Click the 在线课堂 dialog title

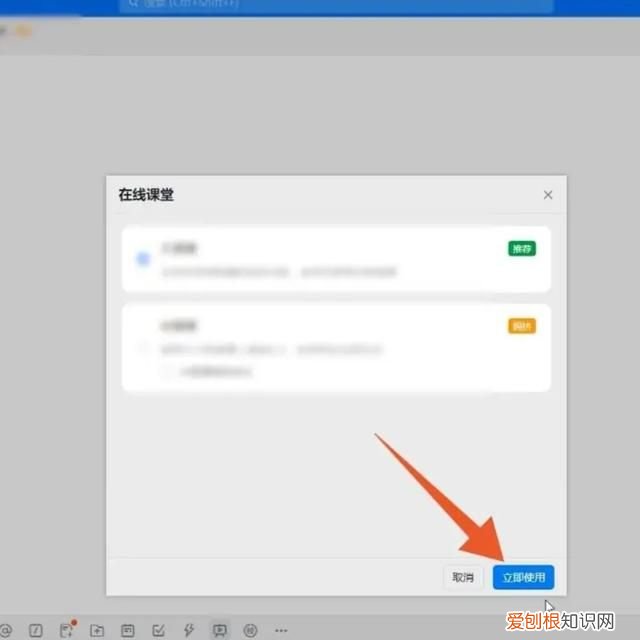[146, 195]
